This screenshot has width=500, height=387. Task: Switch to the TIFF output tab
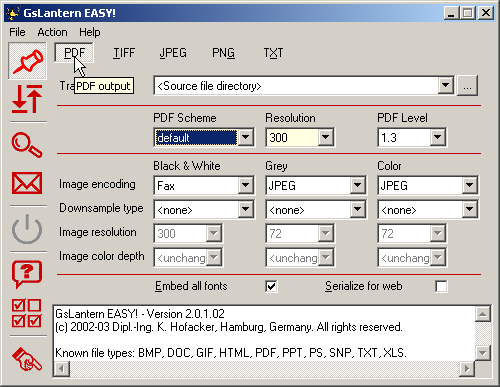[x=124, y=53]
